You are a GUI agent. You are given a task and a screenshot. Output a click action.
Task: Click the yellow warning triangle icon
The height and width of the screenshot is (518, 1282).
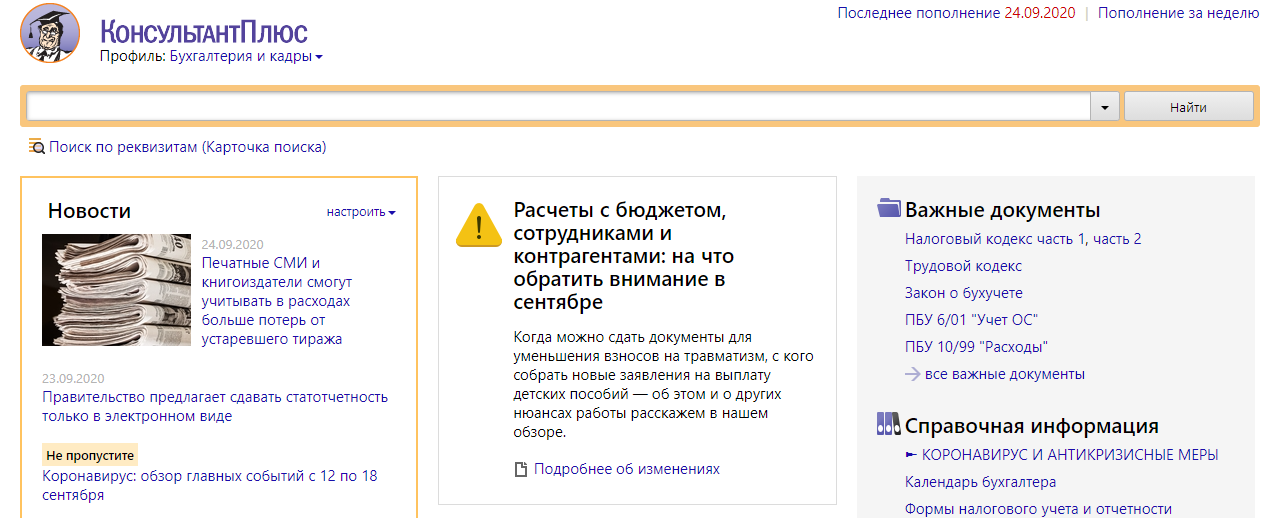478,224
